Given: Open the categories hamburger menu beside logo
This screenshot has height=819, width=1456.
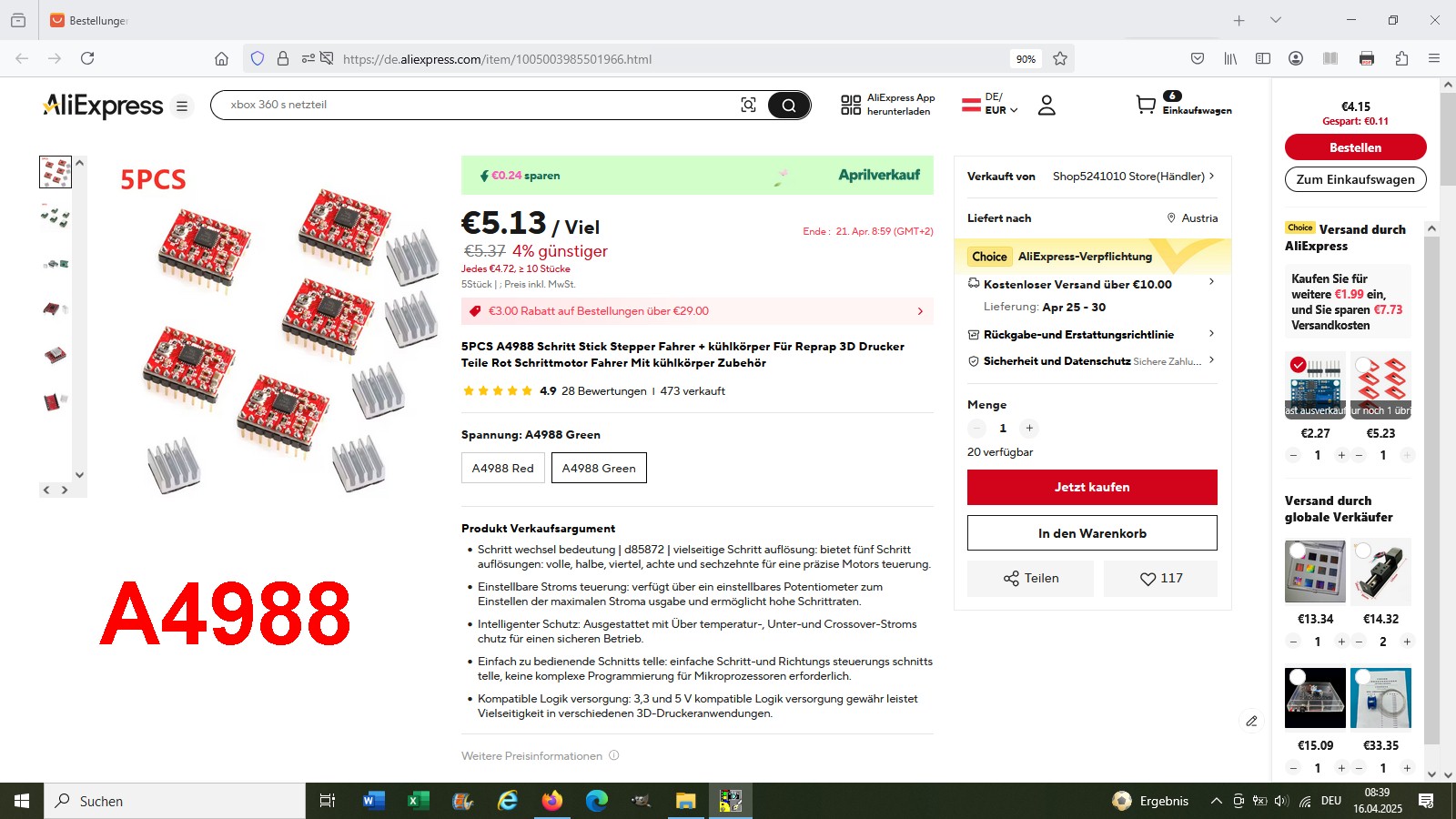Looking at the screenshot, I should click(182, 106).
